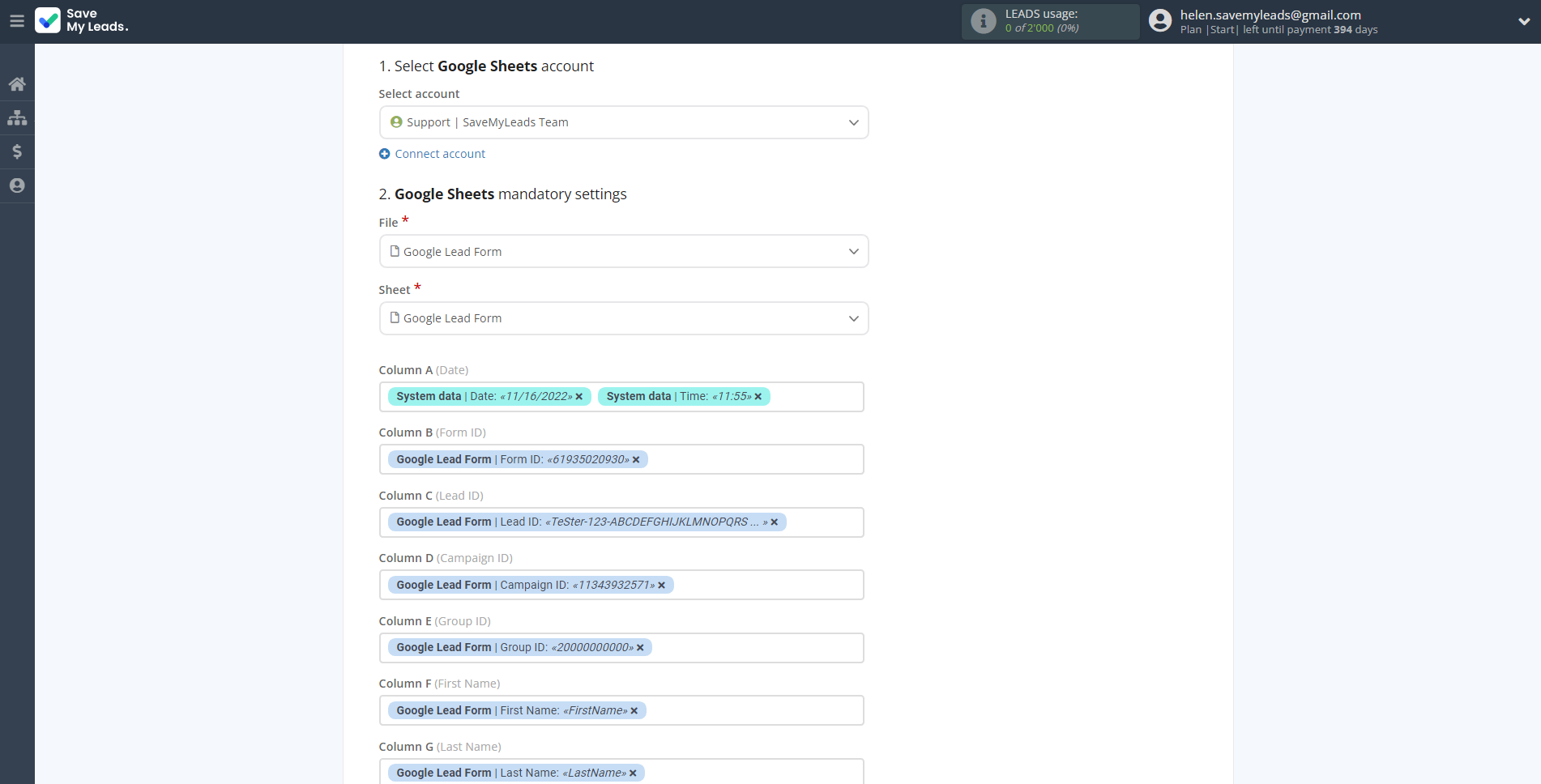Open billing dollar icon in sidebar

tap(17, 151)
